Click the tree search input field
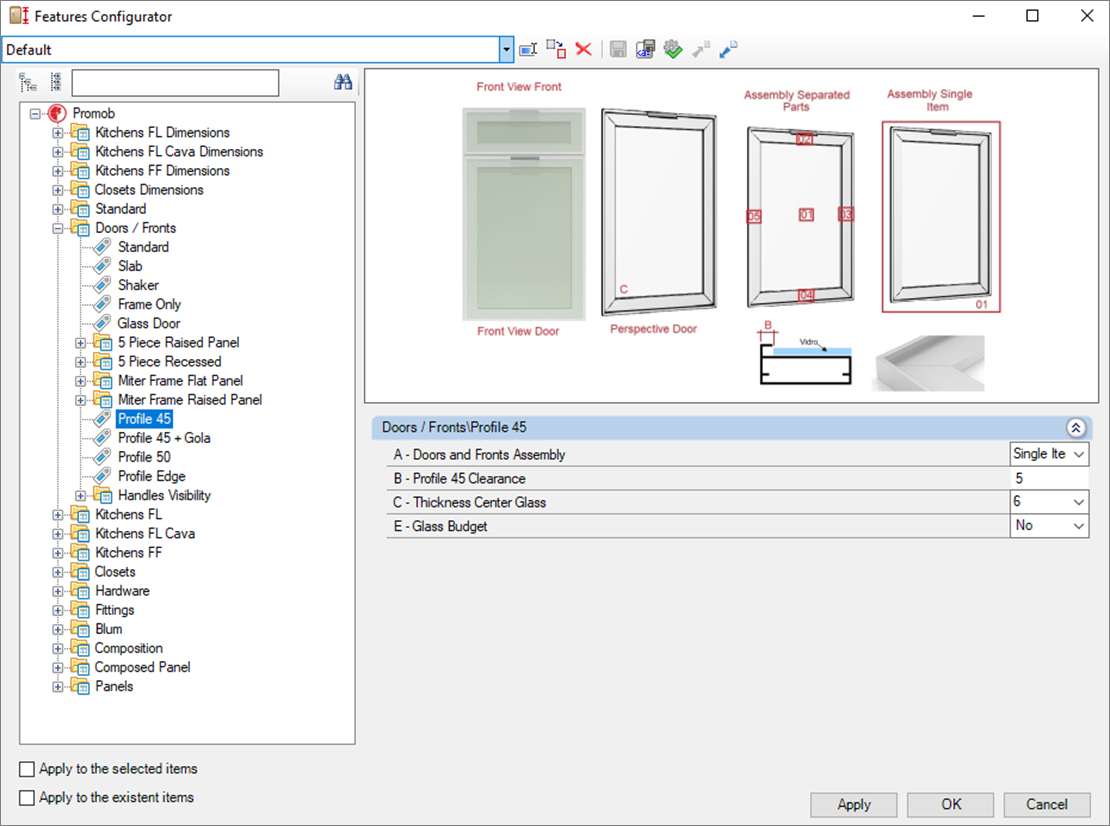The width and height of the screenshot is (1110, 826). (x=176, y=83)
